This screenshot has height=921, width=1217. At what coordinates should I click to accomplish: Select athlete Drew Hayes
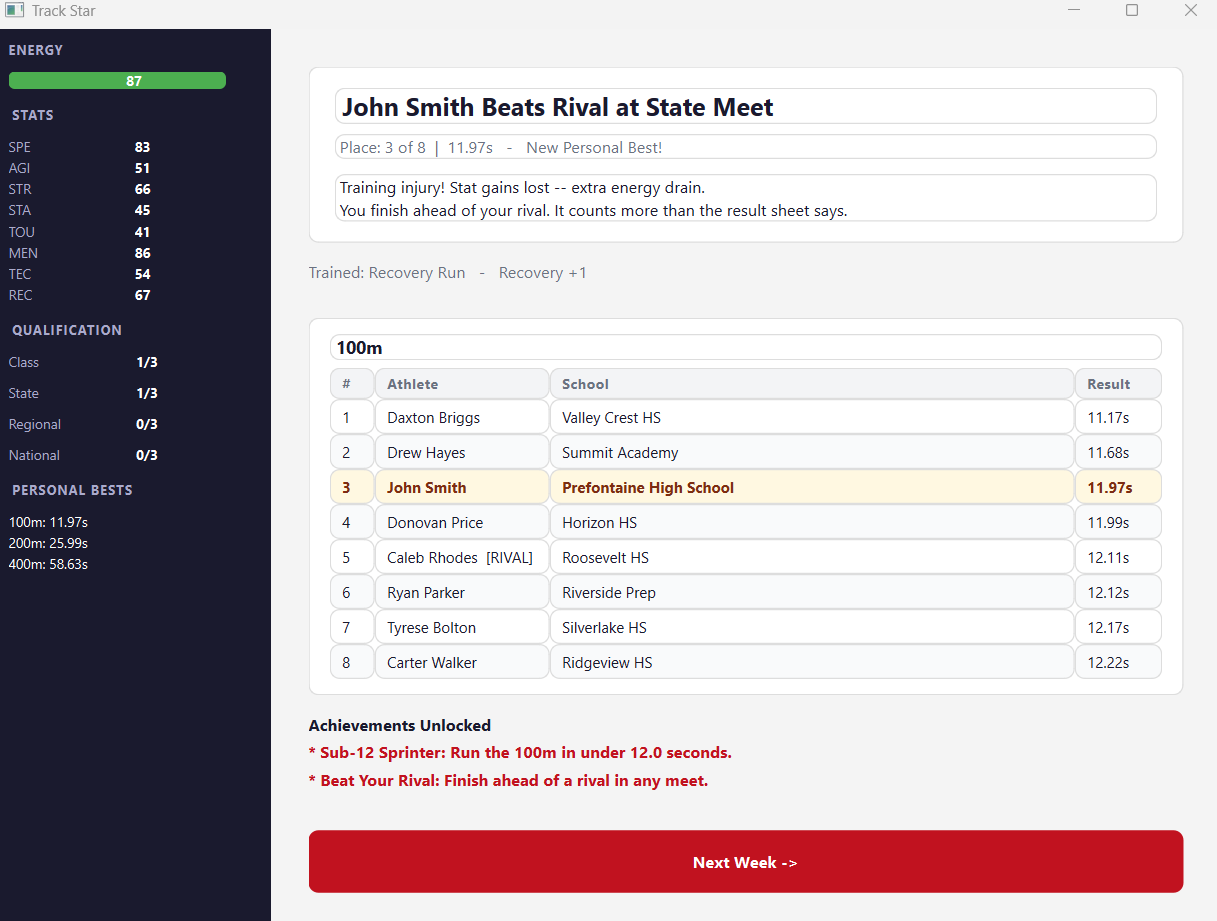(462, 452)
